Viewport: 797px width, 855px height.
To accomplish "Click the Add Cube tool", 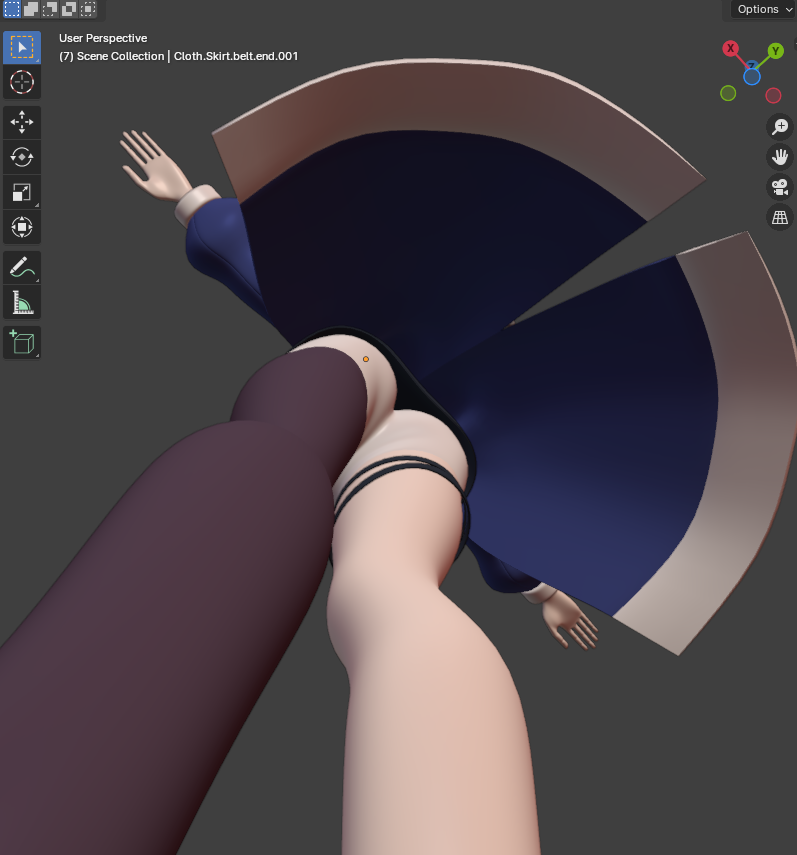I will (21, 342).
